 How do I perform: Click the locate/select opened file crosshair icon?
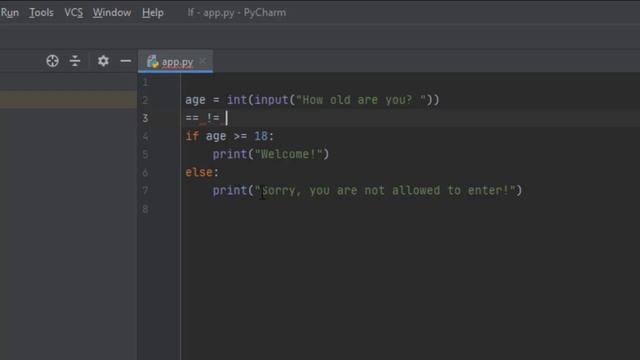52,61
